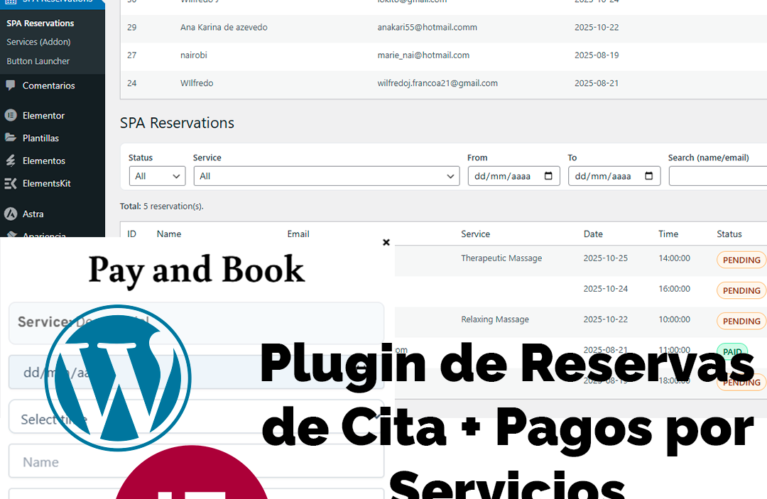Click the time cell 16:00:00

(x=674, y=289)
